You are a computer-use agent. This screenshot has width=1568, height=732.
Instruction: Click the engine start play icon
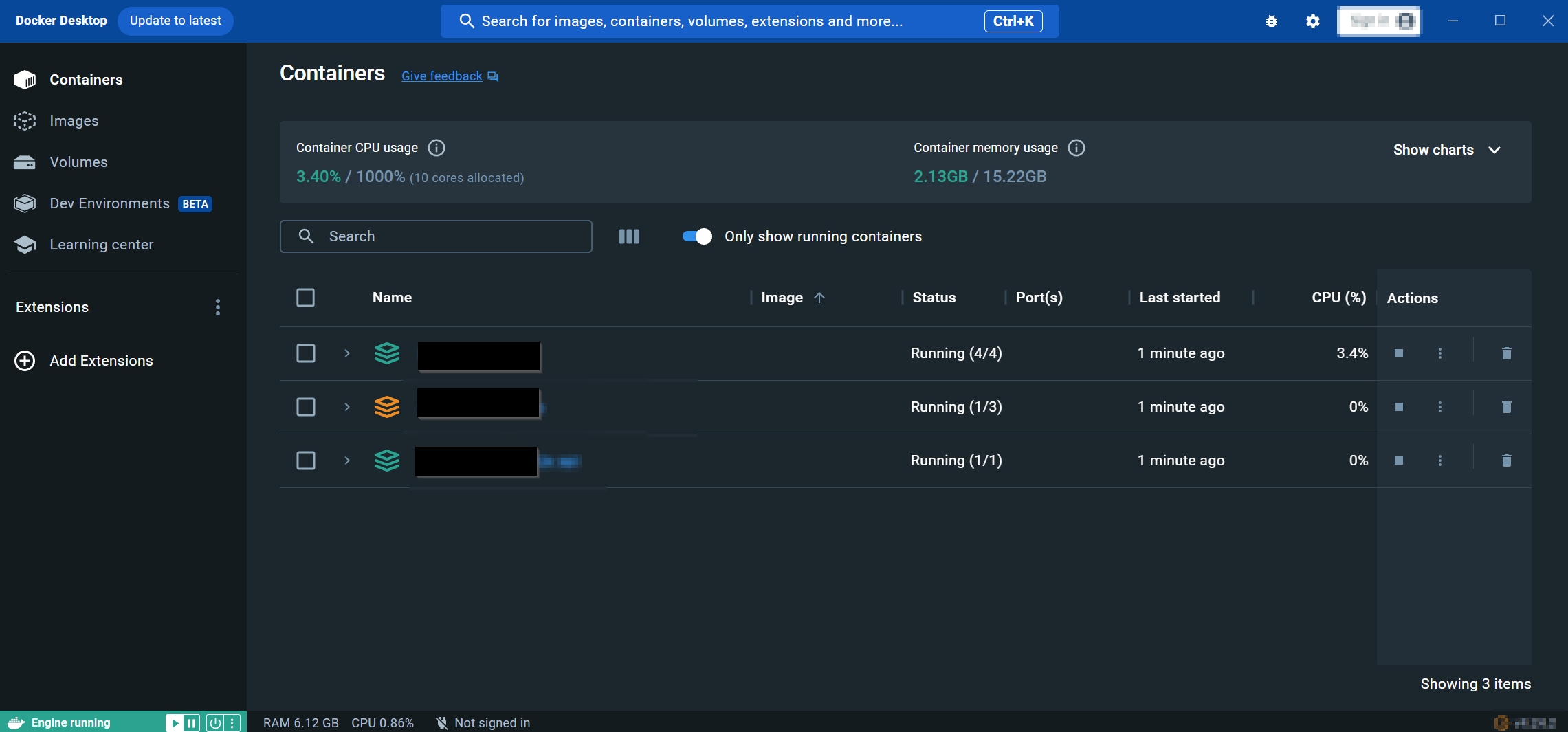click(x=175, y=723)
